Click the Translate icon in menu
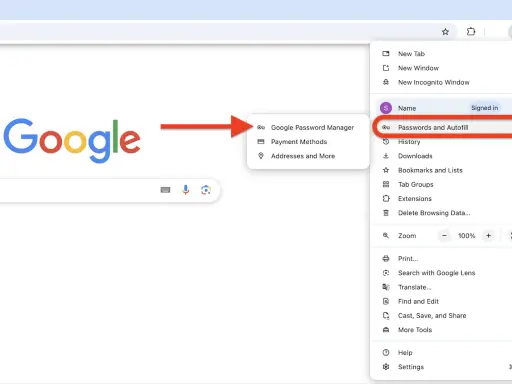This screenshot has width=512, height=384. pos(386,287)
